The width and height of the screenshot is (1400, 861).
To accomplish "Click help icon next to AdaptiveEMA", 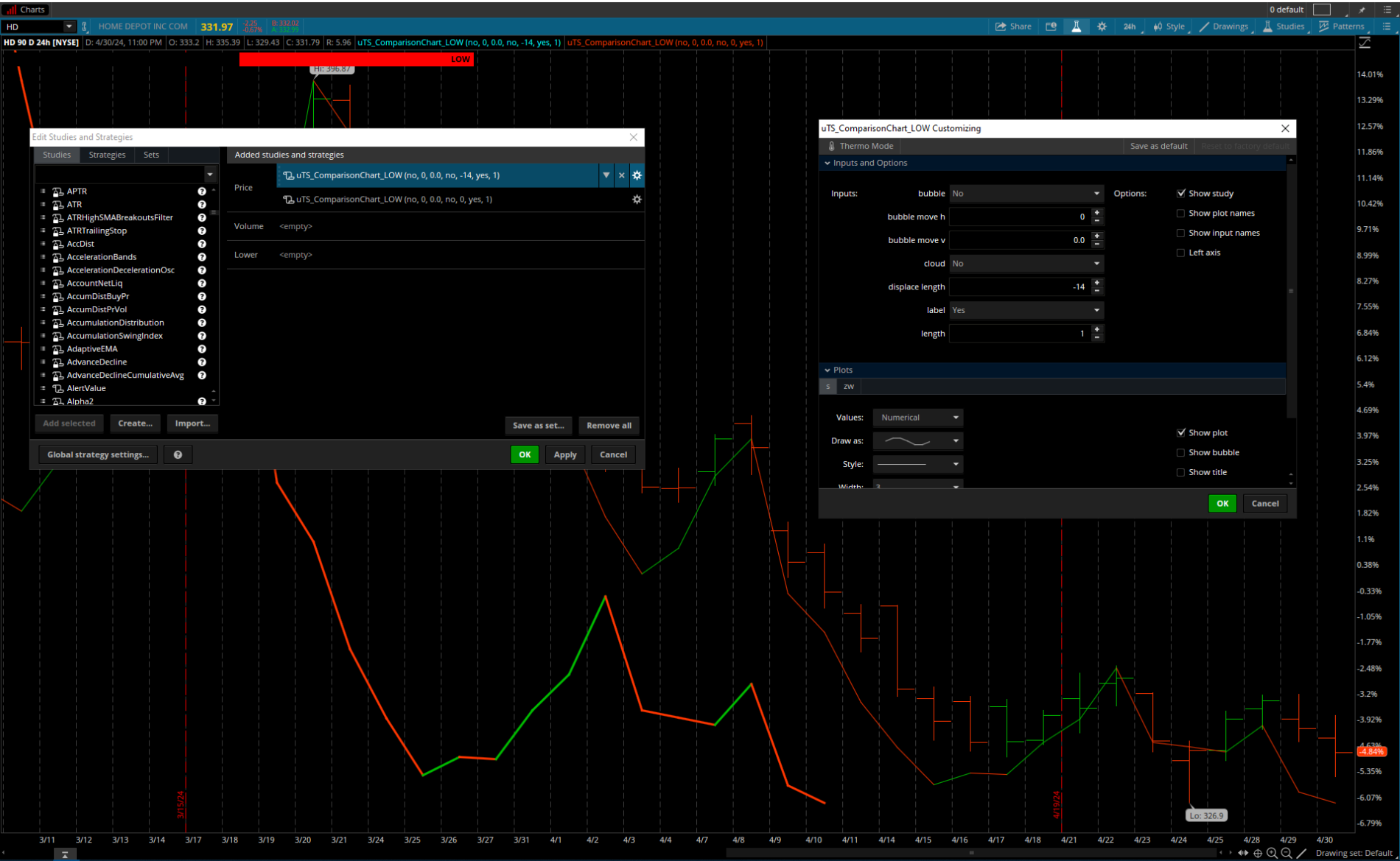I will tap(202, 349).
